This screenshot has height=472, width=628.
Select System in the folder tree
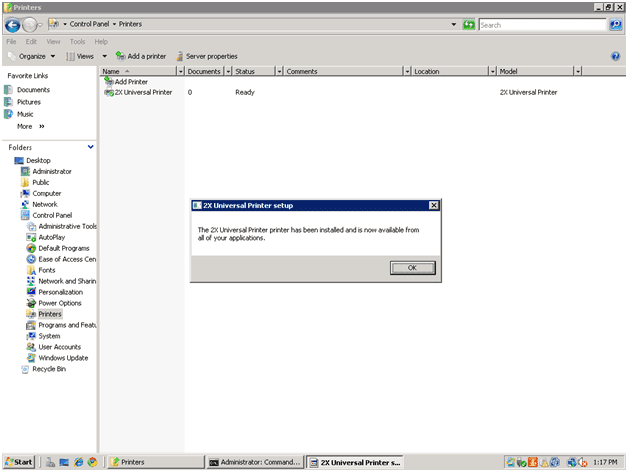point(49,336)
